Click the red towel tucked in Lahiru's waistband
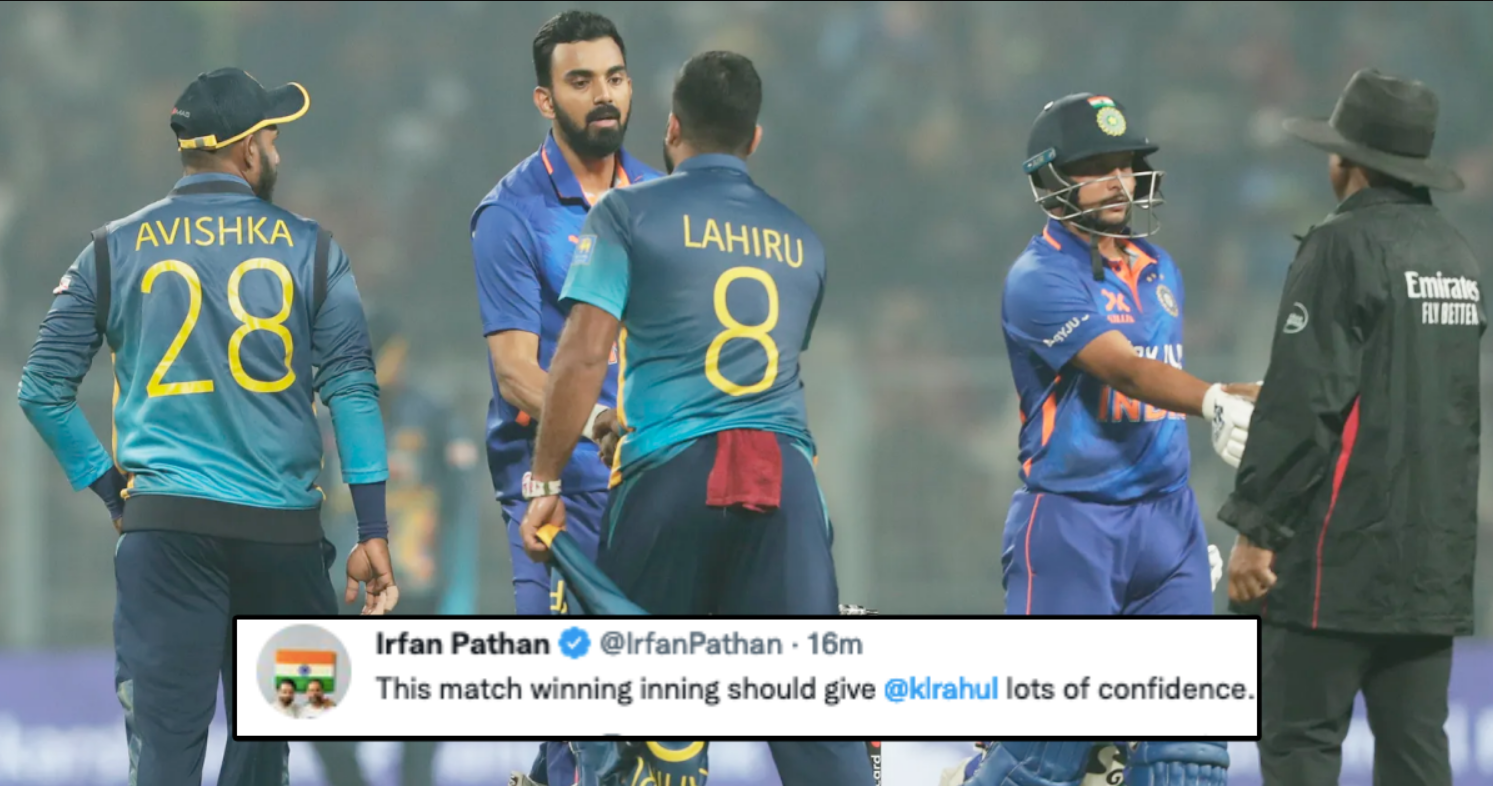1493x786 pixels. (x=744, y=470)
